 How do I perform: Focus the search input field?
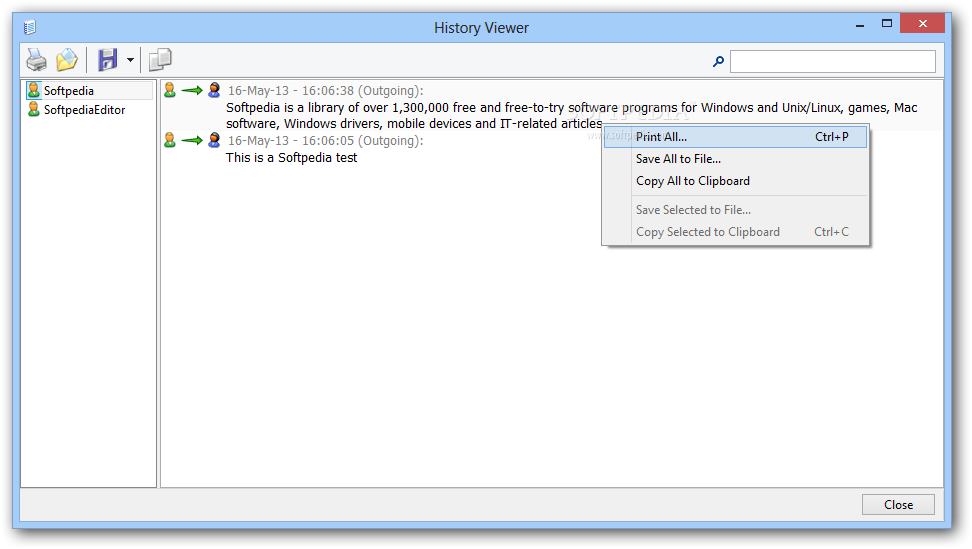(x=833, y=61)
